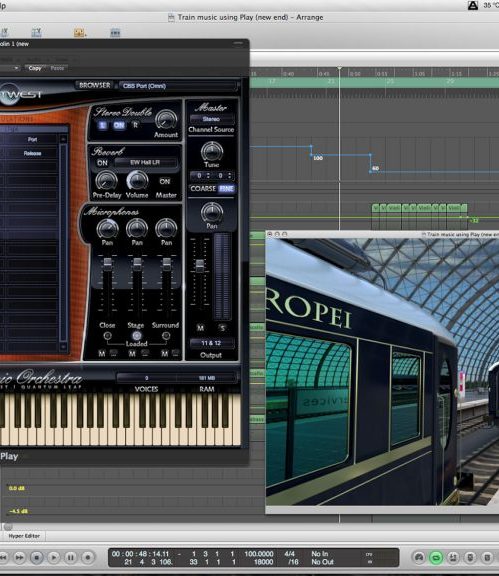Toggle the Reverb ON switch
This screenshot has width=499, height=576.
point(102,163)
